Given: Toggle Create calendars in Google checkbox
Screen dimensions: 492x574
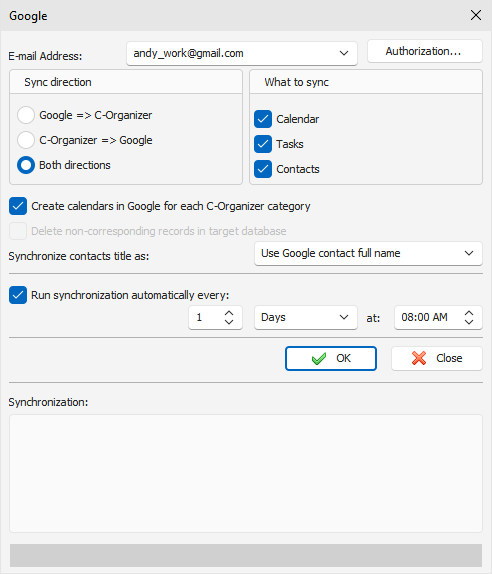Looking at the screenshot, I should tap(18, 206).
